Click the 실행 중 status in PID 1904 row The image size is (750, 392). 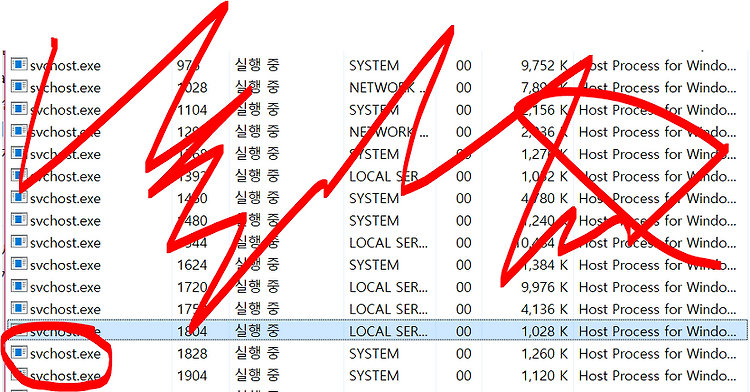coord(257,376)
